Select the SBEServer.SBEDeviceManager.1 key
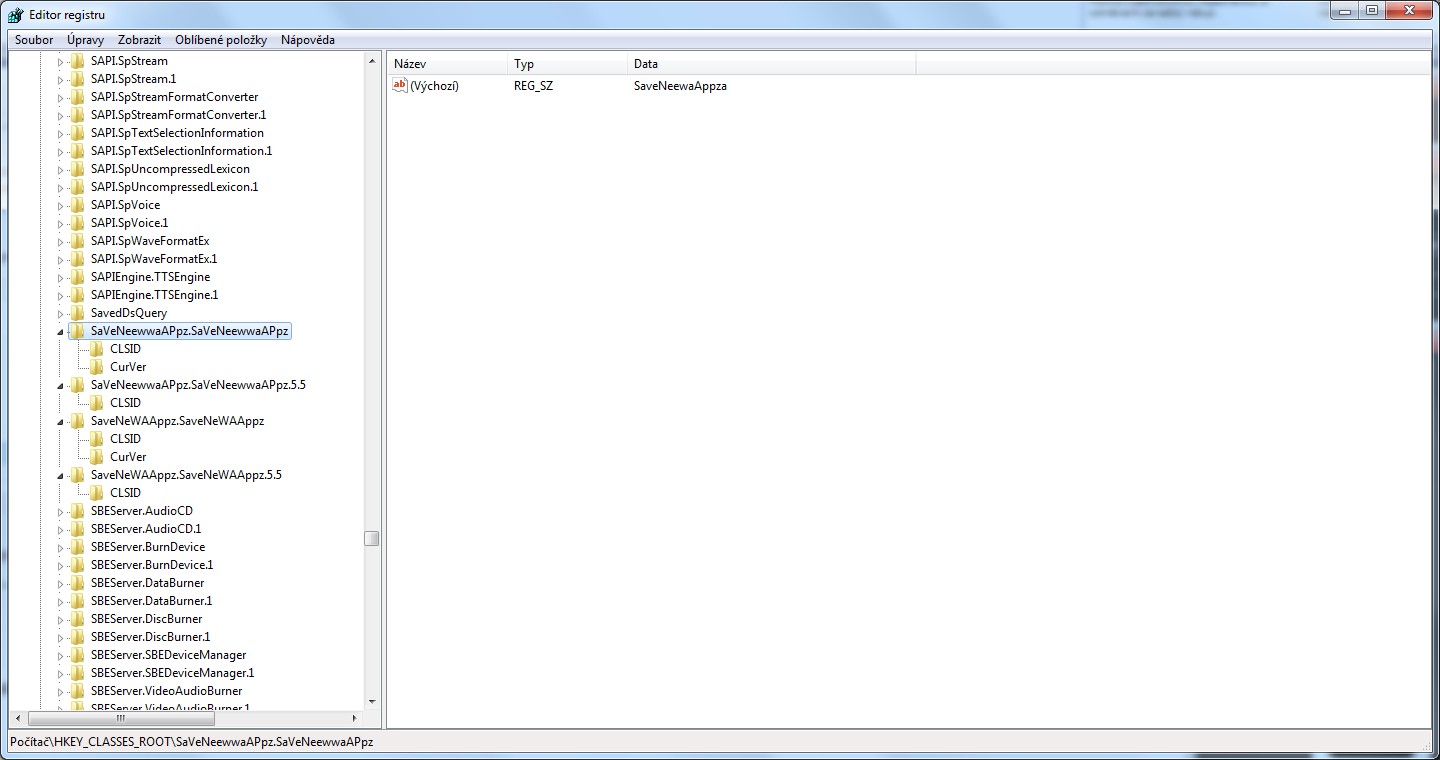Viewport: 1440px width, 760px height. [x=172, y=673]
